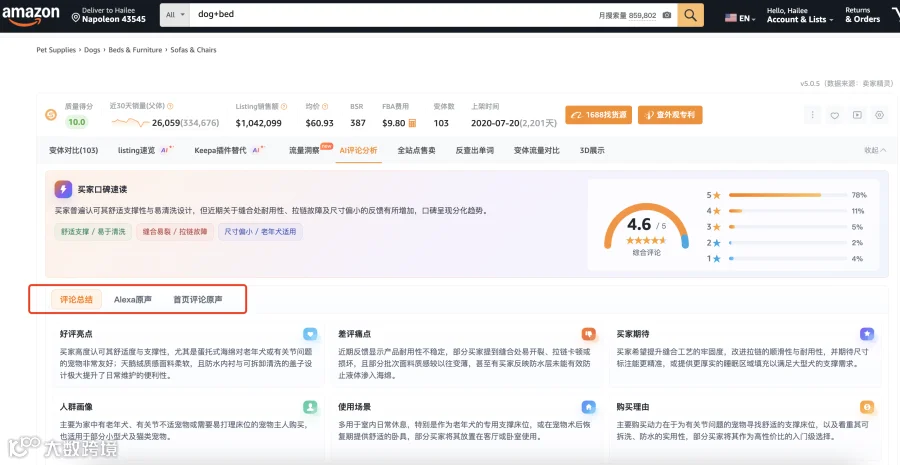Click the info icon beside 均价

coord(325,106)
